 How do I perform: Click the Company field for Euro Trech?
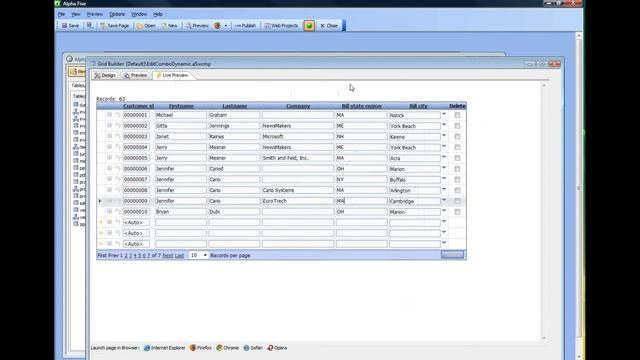[x=298, y=201]
